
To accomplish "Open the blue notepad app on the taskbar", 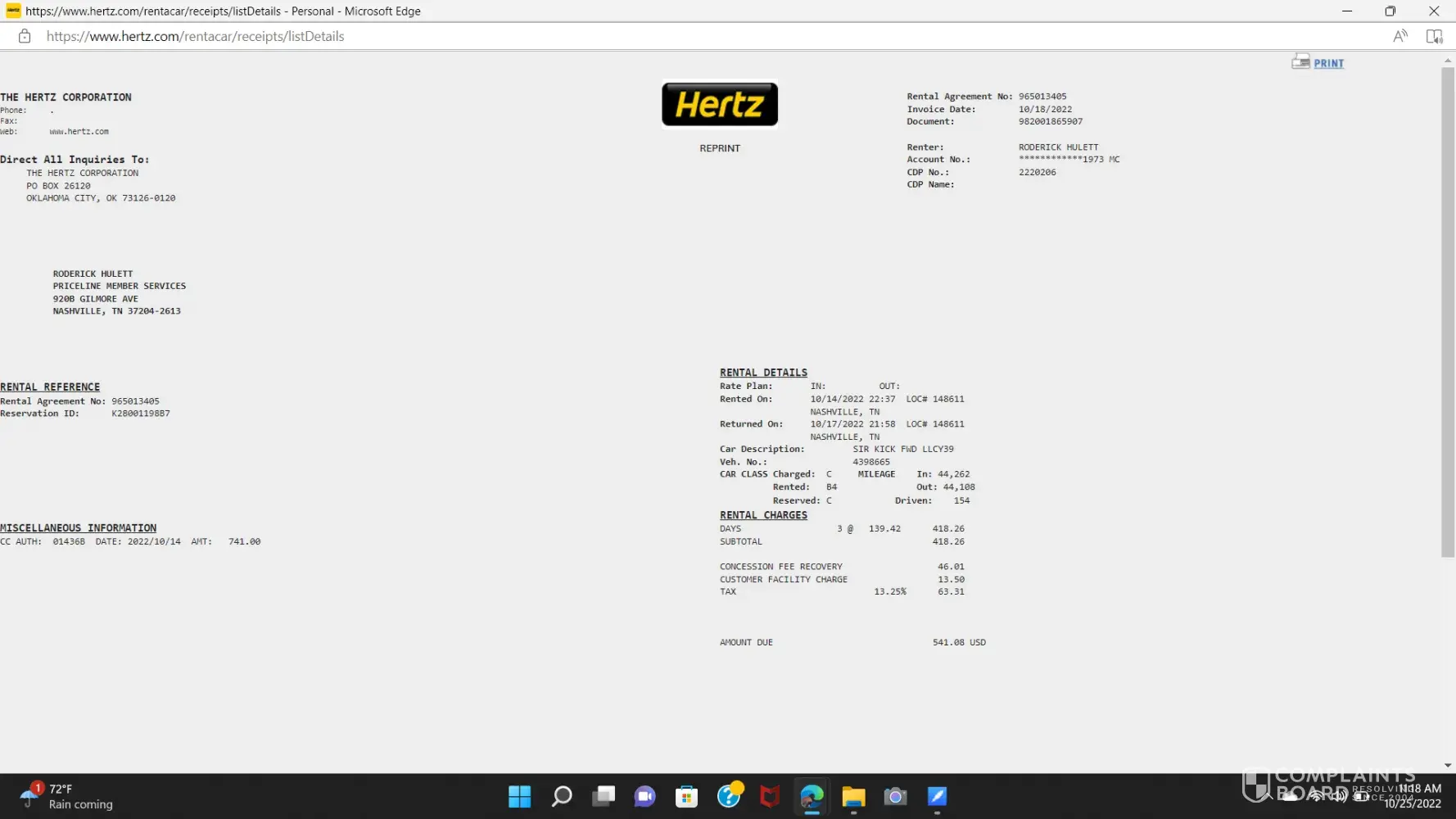I will click(937, 796).
